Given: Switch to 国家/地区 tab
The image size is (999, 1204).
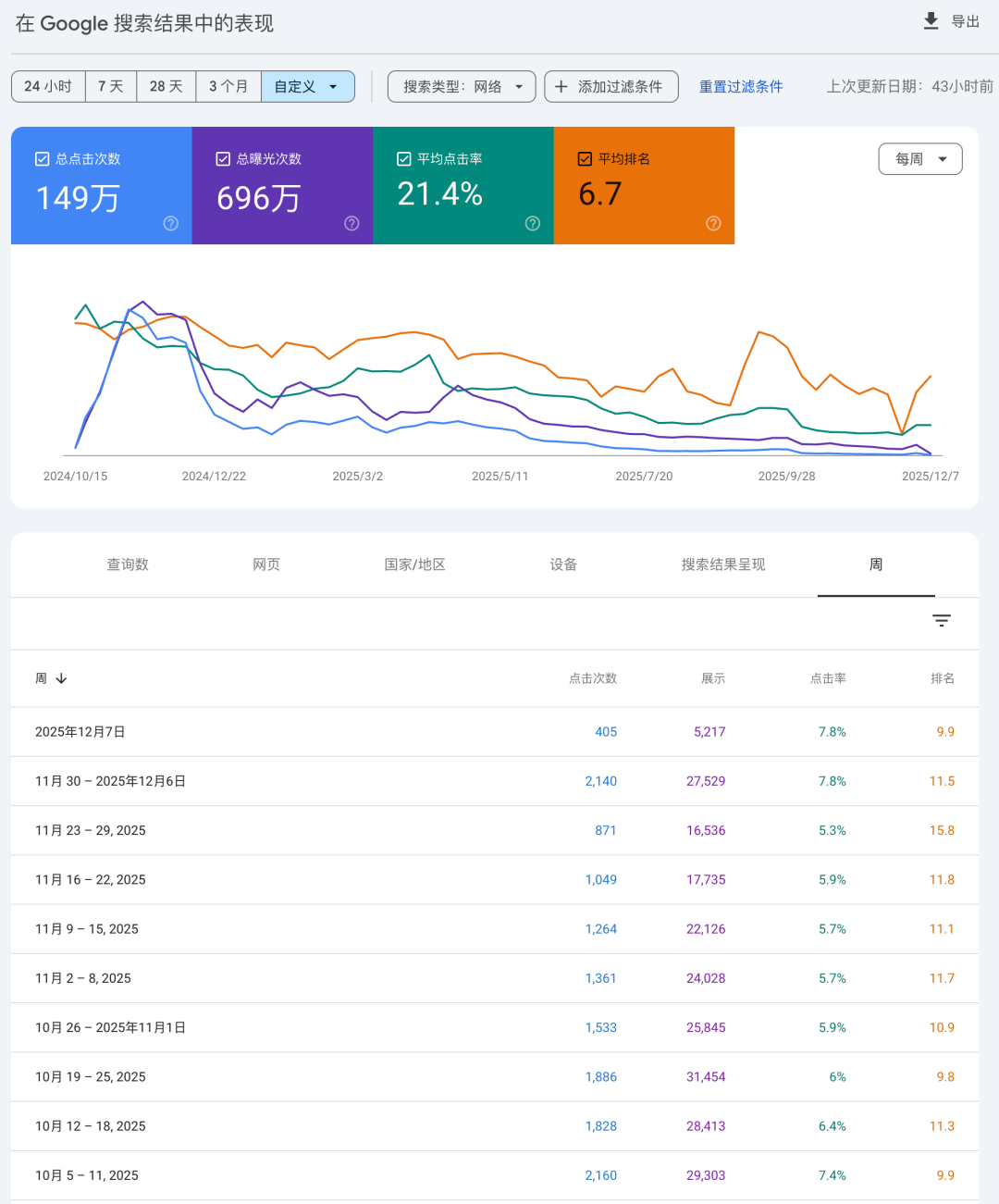Looking at the screenshot, I should pos(414,565).
